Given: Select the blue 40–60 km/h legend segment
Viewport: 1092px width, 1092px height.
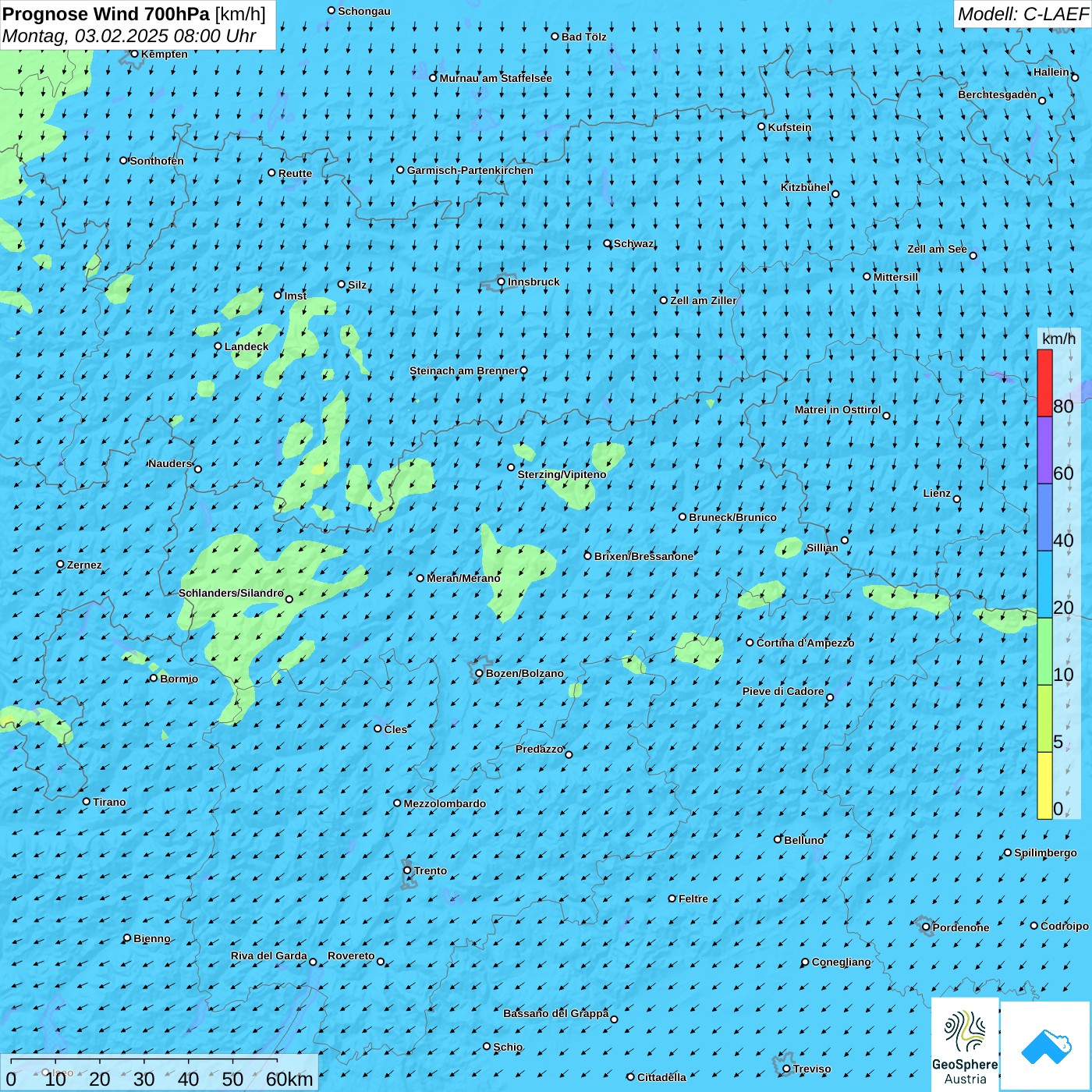Looking at the screenshot, I should [1044, 518].
